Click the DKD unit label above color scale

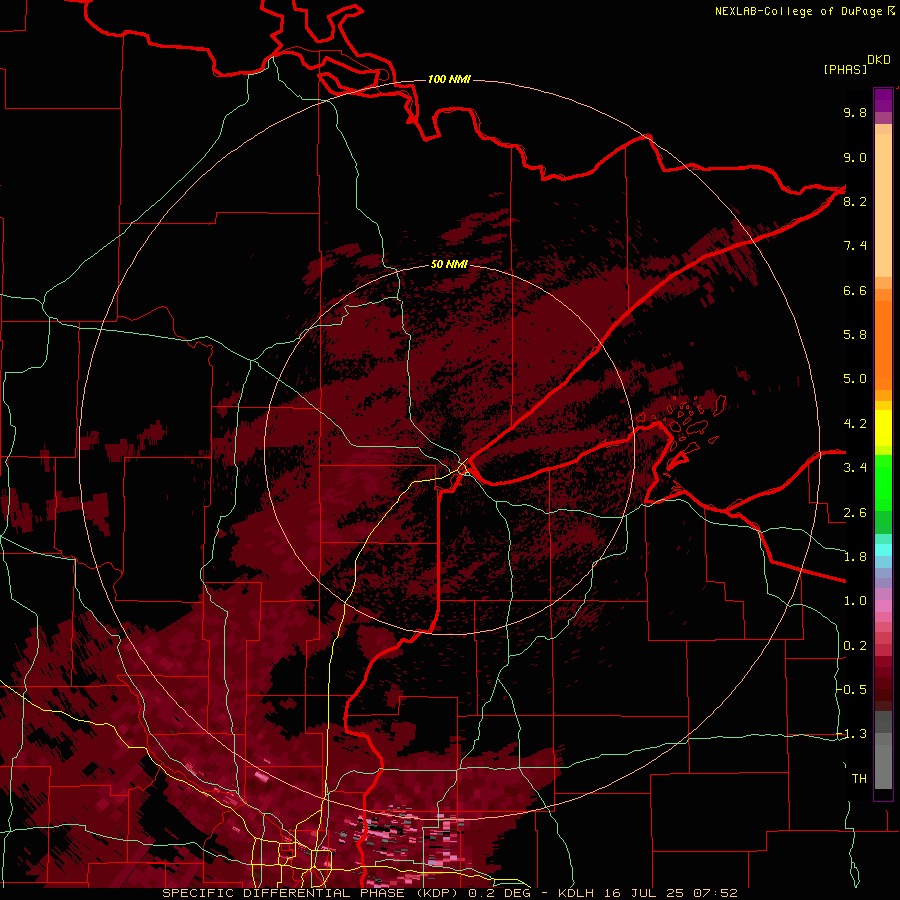coord(879,60)
